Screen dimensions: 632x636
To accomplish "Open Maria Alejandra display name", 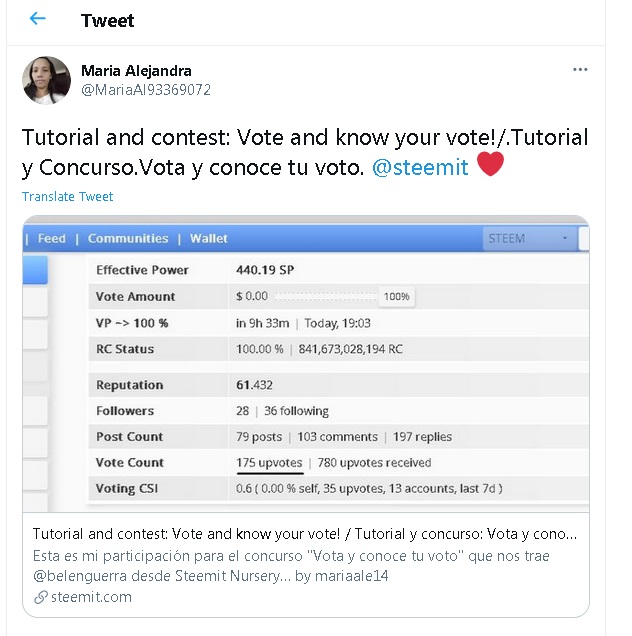I will pyautogui.click(x=136, y=71).
